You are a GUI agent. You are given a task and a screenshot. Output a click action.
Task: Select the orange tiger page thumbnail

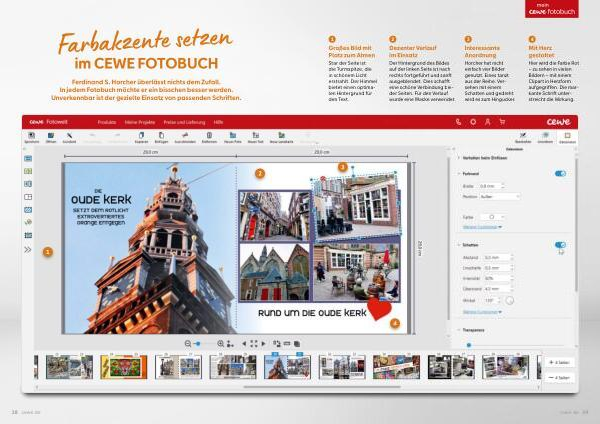pyautogui.click(x=124, y=367)
